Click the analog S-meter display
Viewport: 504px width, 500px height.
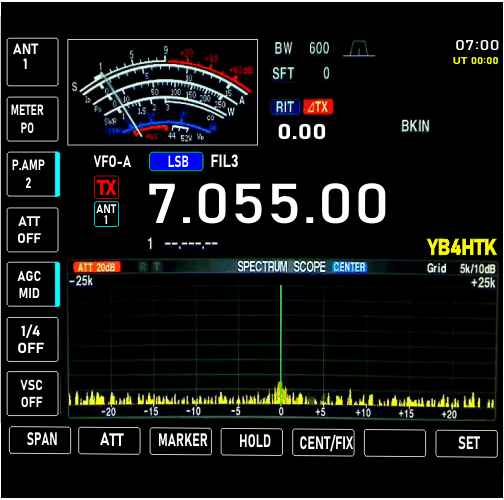point(162,92)
